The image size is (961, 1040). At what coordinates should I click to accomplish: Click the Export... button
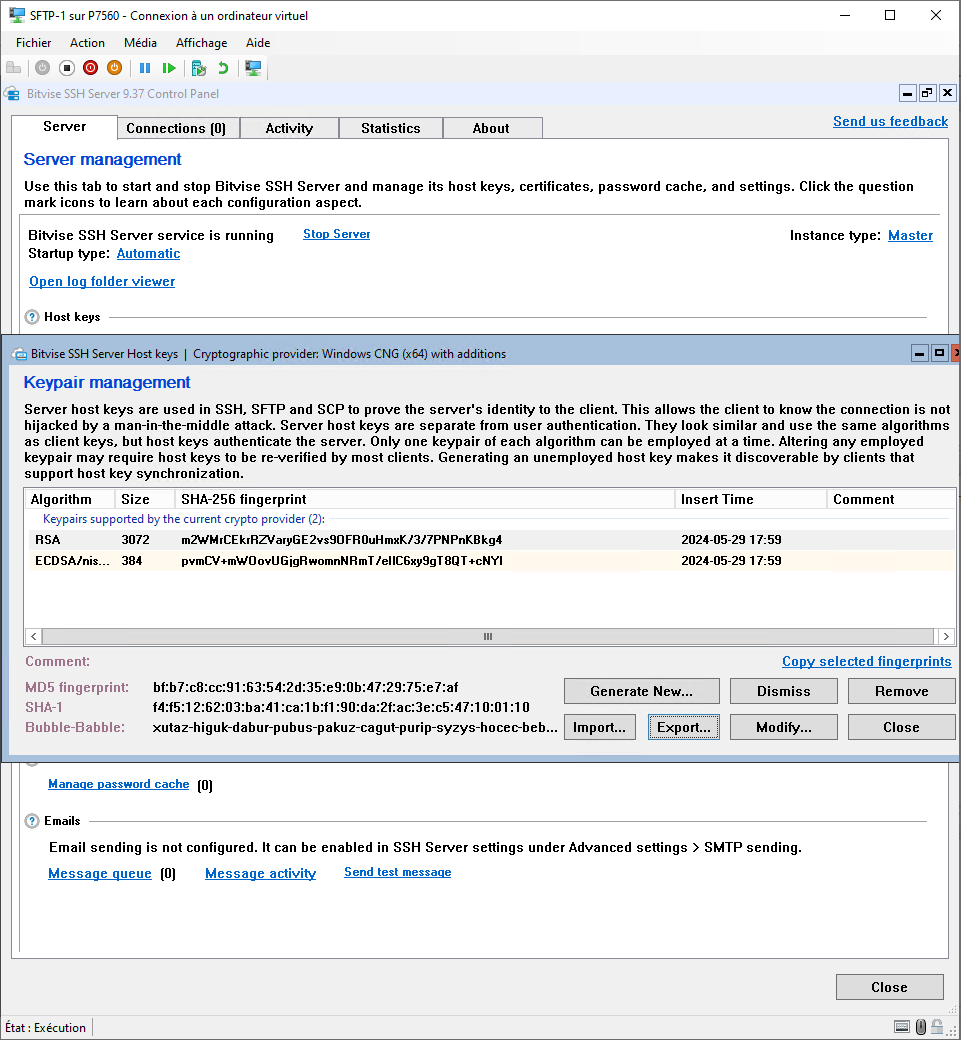683,727
